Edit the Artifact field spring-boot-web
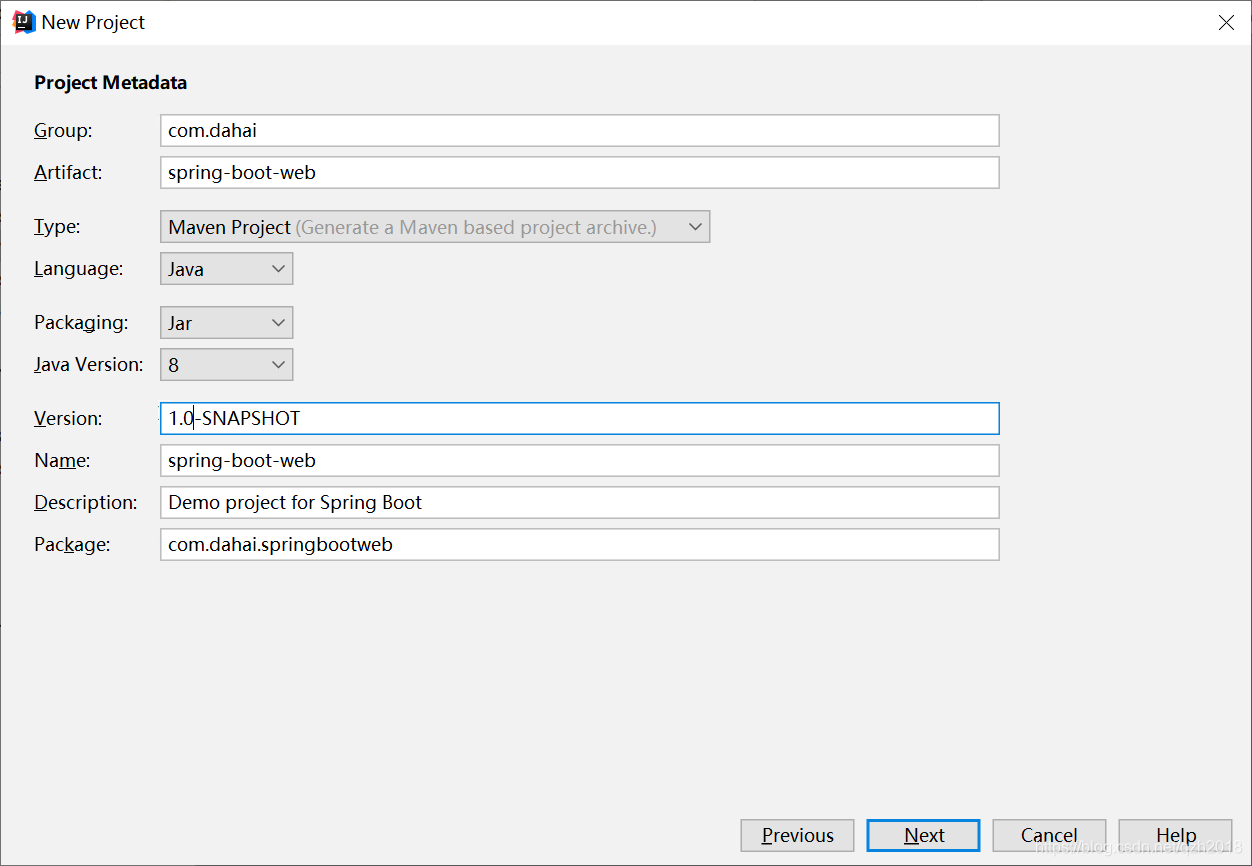 (579, 172)
